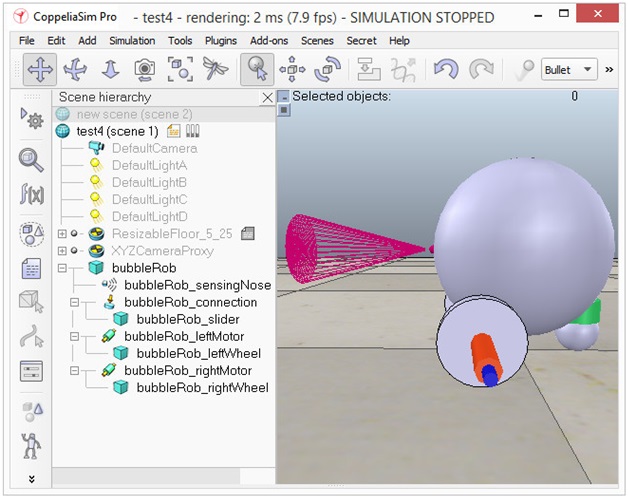Collapse bubbleRob_rightMotor node
Screen dimensions: 628x498
(74, 371)
